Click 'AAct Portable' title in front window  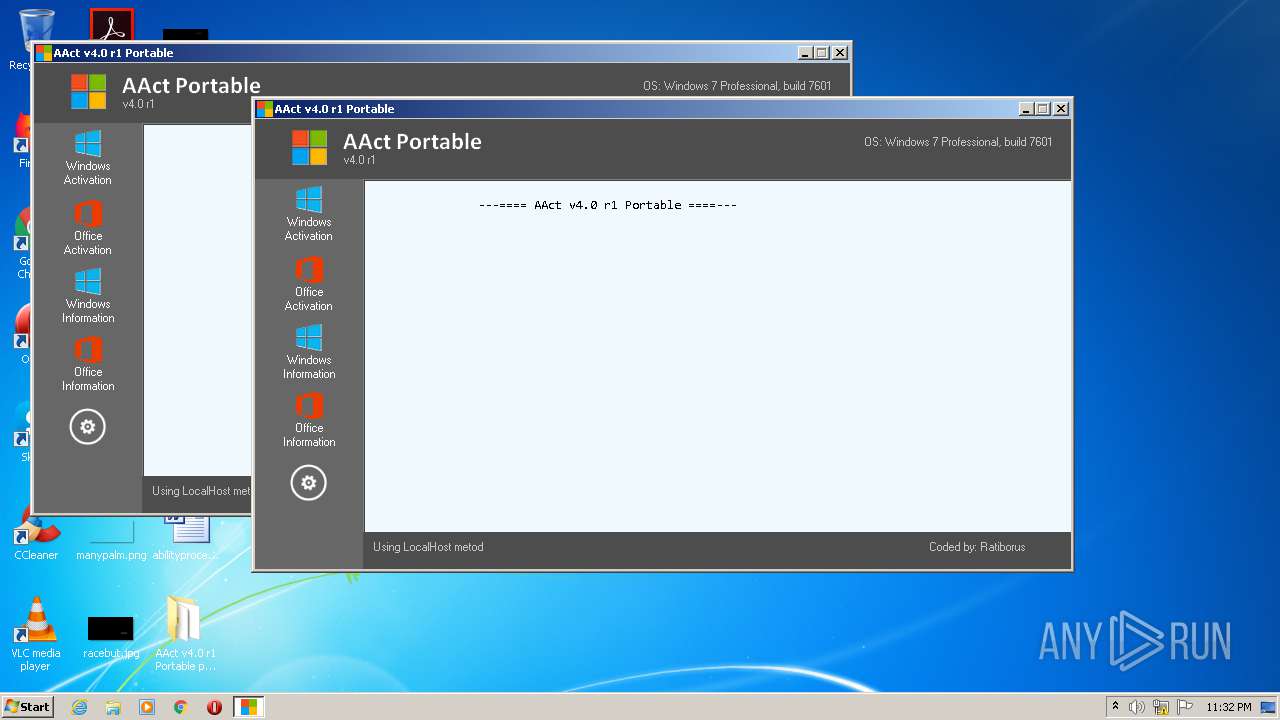pos(412,142)
